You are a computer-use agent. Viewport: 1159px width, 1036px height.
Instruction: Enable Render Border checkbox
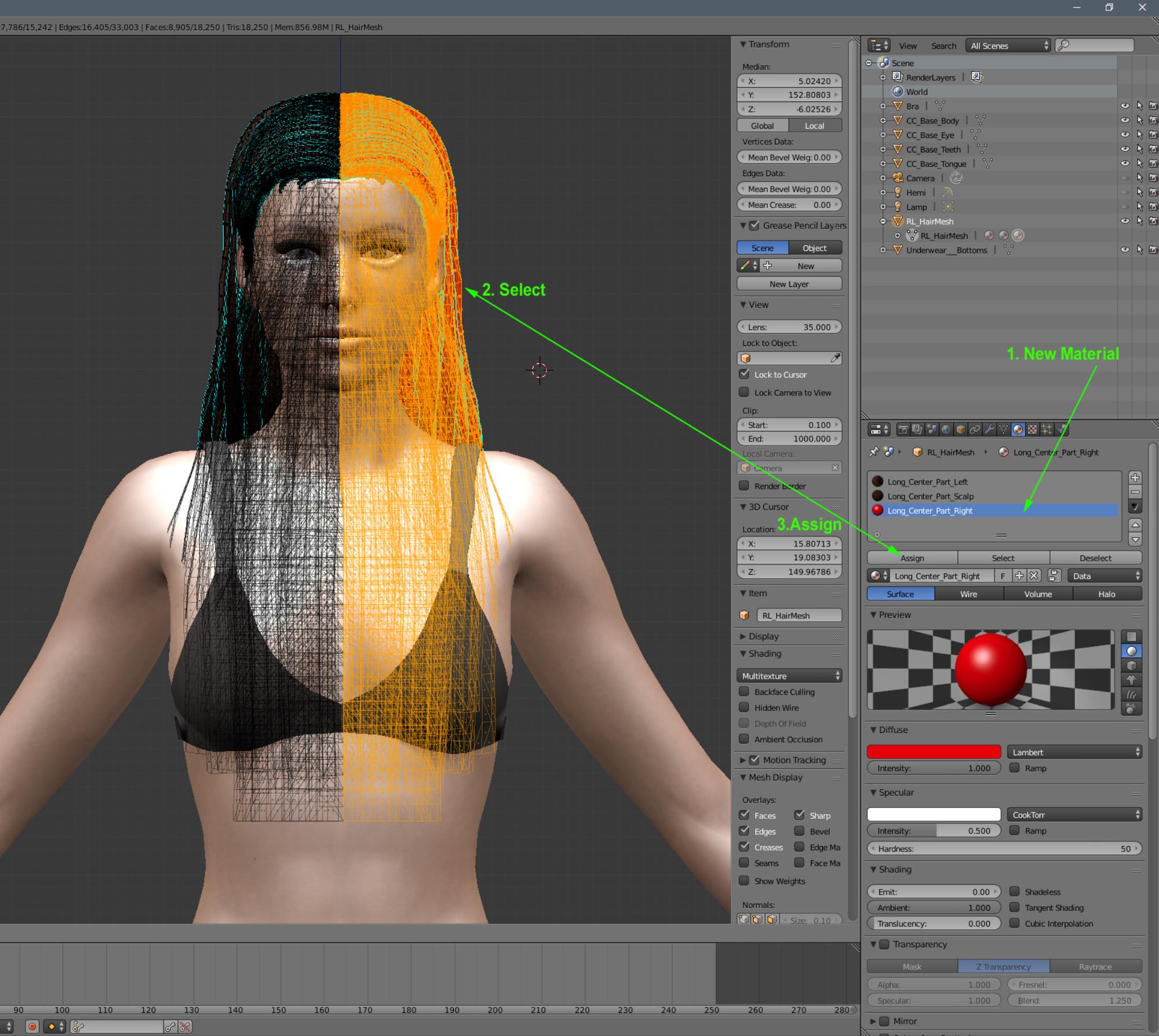(x=744, y=486)
